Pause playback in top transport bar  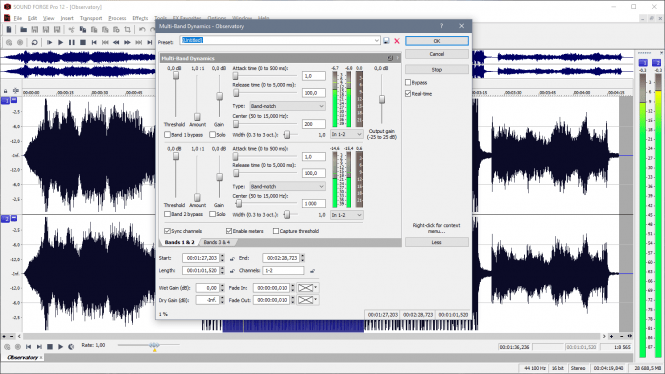(72, 42)
